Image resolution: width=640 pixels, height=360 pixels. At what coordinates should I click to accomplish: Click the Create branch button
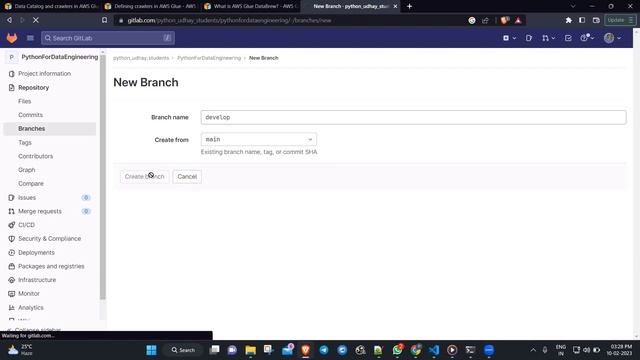pos(144,177)
